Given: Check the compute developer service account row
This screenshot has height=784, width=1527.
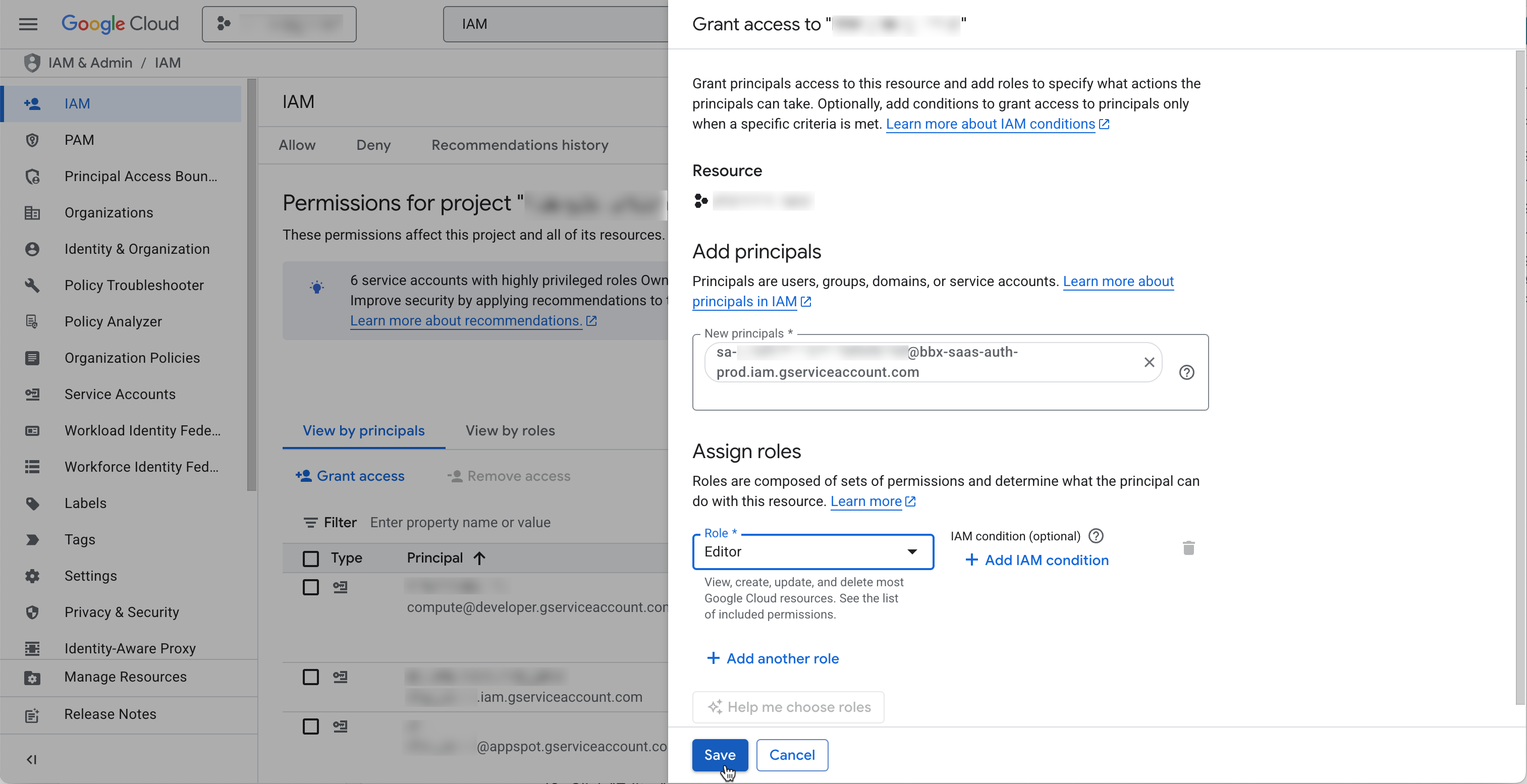Looking at the screenshot, I should click(x=311, y=587).
